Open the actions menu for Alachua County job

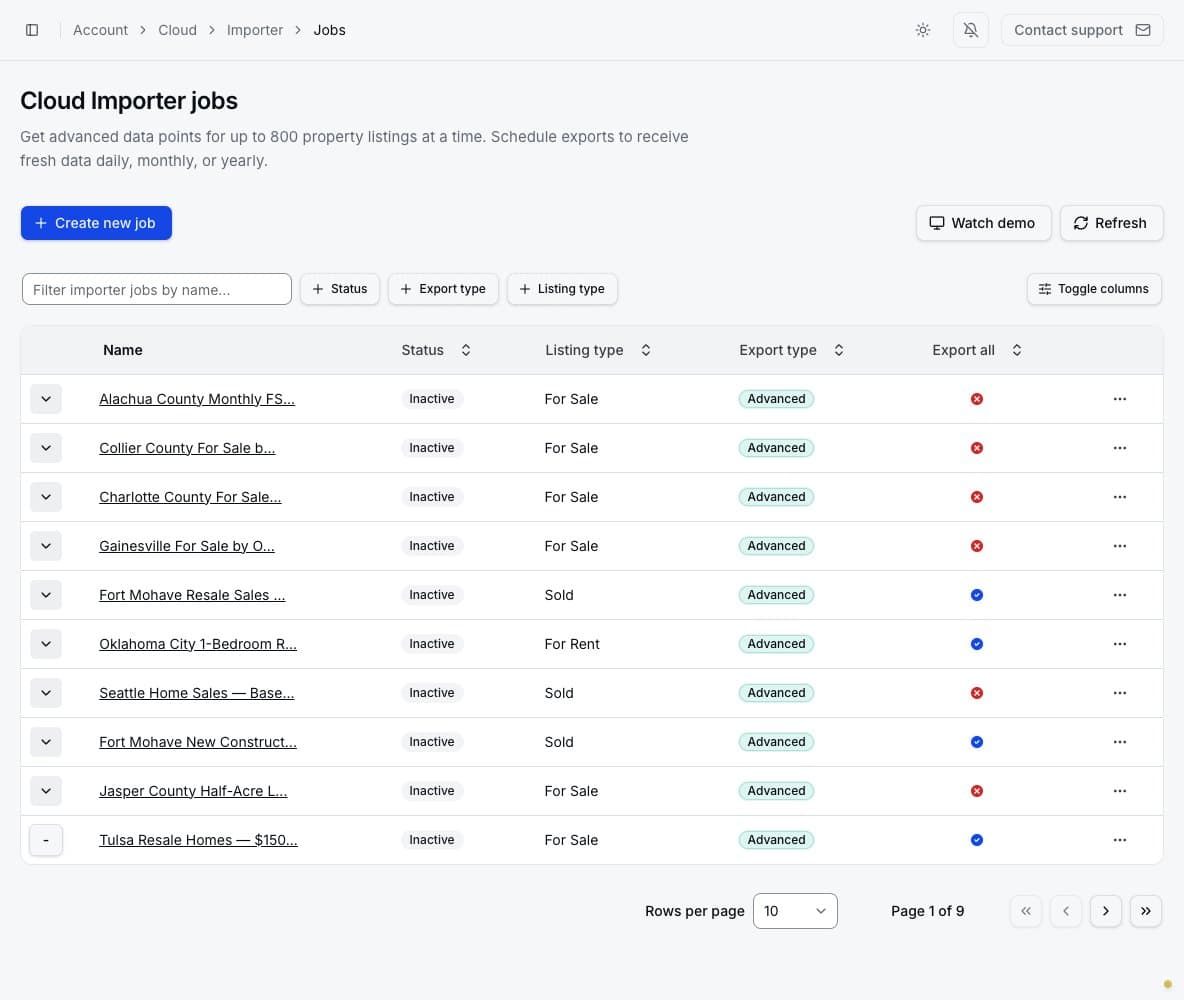point(1119,399)
